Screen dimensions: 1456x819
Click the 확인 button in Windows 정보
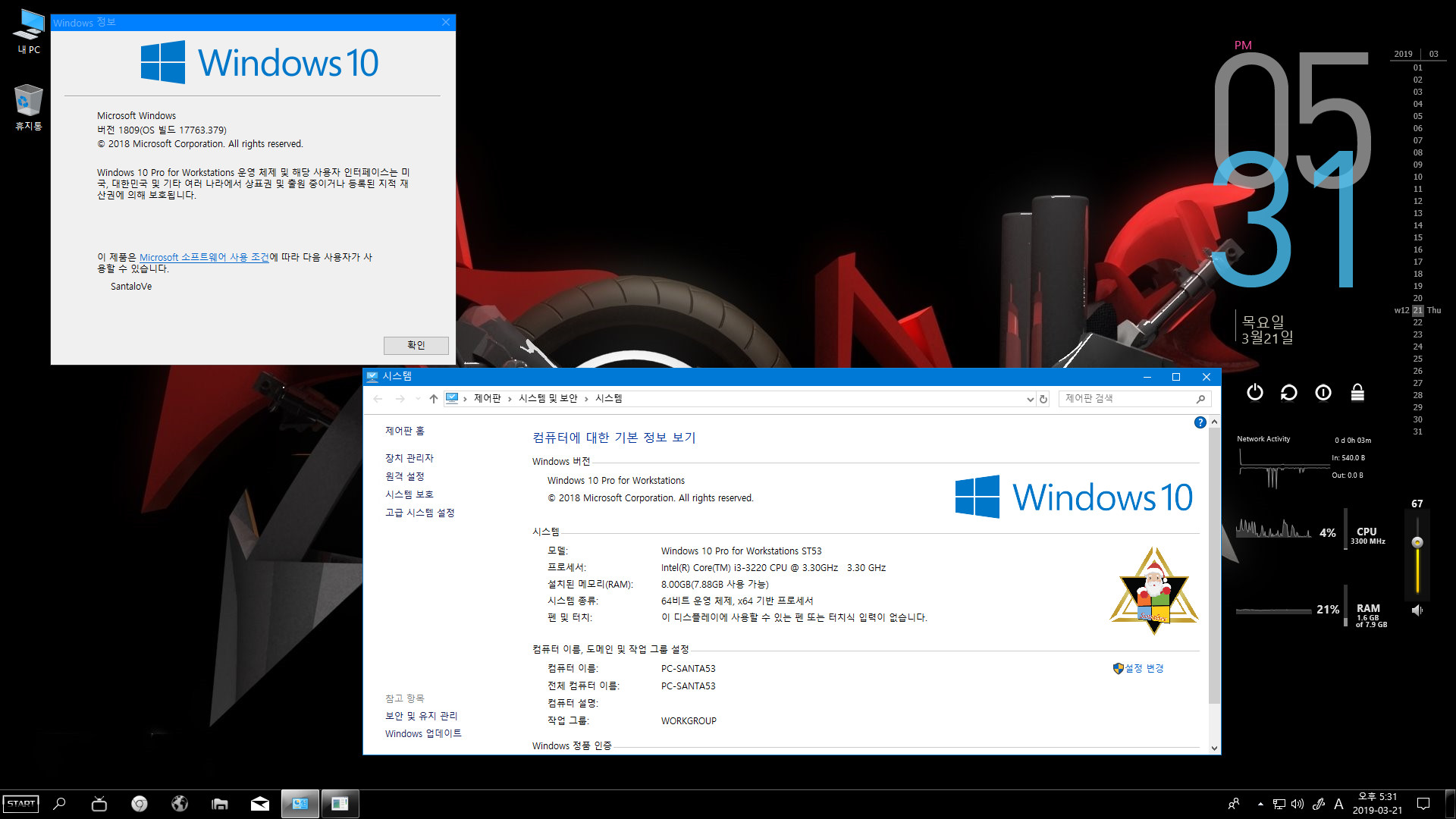pos(416,345)
